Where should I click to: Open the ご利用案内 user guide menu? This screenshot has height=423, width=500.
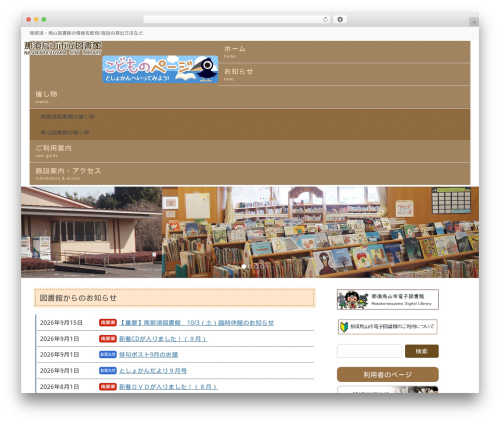click(x=250, y=151)
